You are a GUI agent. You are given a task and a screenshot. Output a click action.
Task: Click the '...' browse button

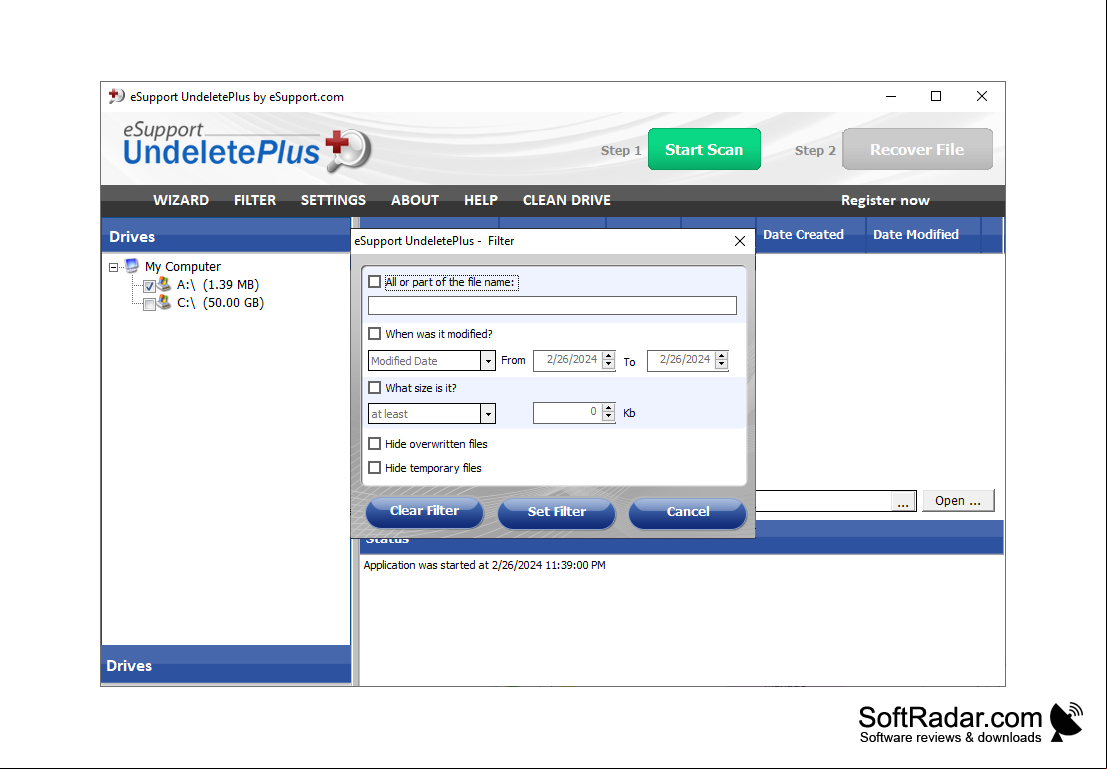pyautogui.click(x=903, y=501)
